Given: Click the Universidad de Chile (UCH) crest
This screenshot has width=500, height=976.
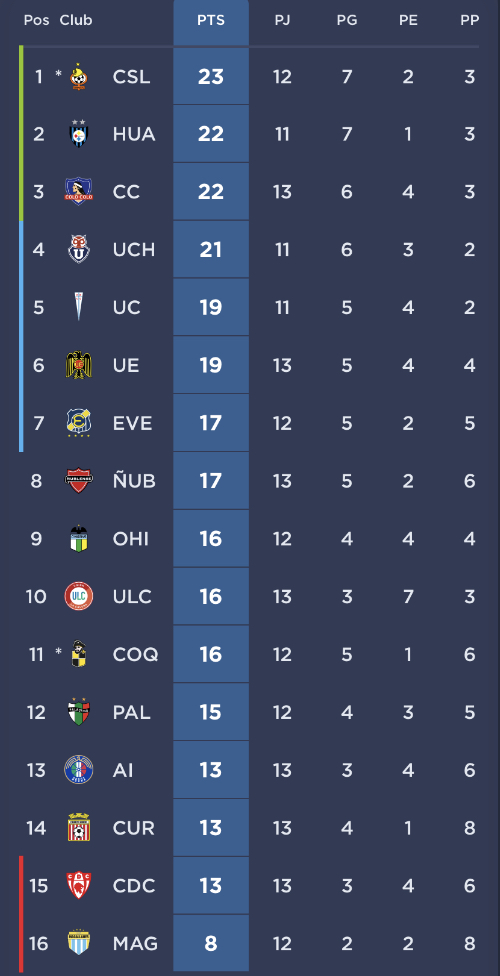Looking at the screenshot, I should pos(78,250).
